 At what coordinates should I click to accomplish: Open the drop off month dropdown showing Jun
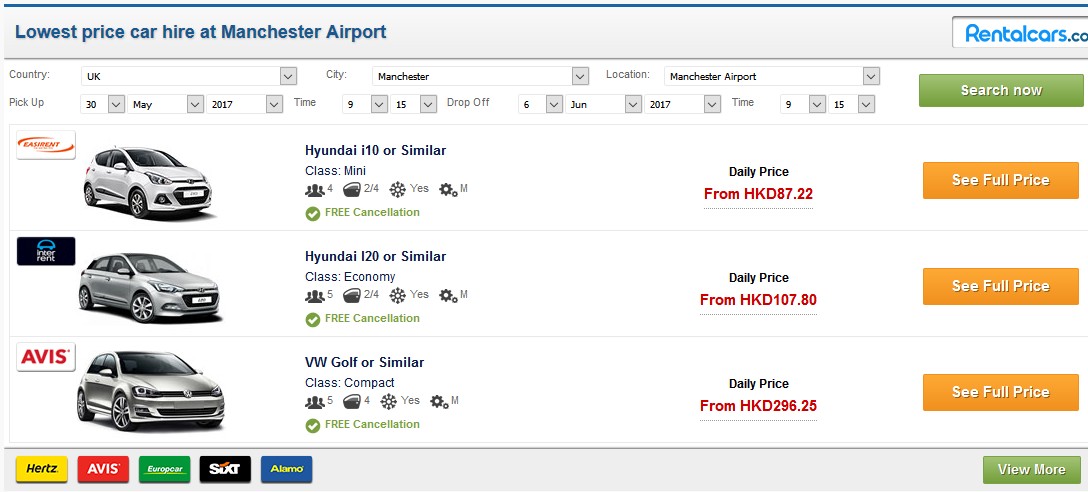click(x=604, y=104)
